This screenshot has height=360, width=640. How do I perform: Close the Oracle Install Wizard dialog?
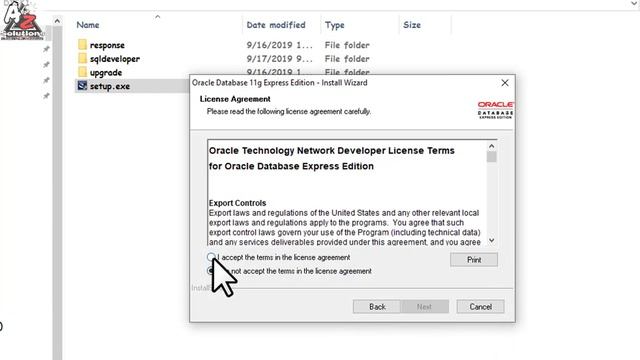505,83
